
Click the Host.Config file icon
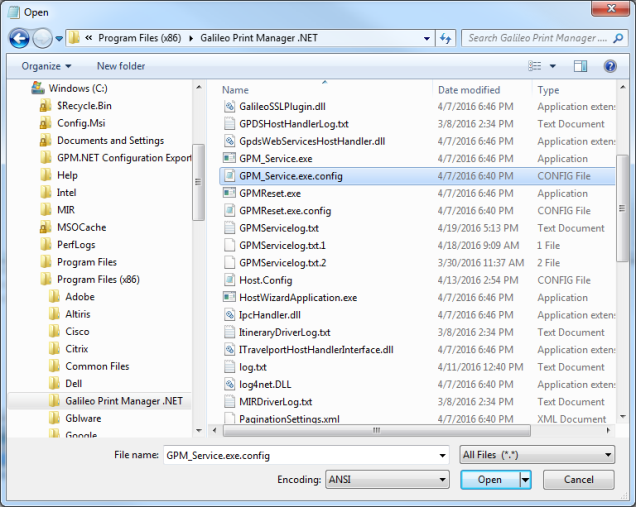[x=229, y=280]
